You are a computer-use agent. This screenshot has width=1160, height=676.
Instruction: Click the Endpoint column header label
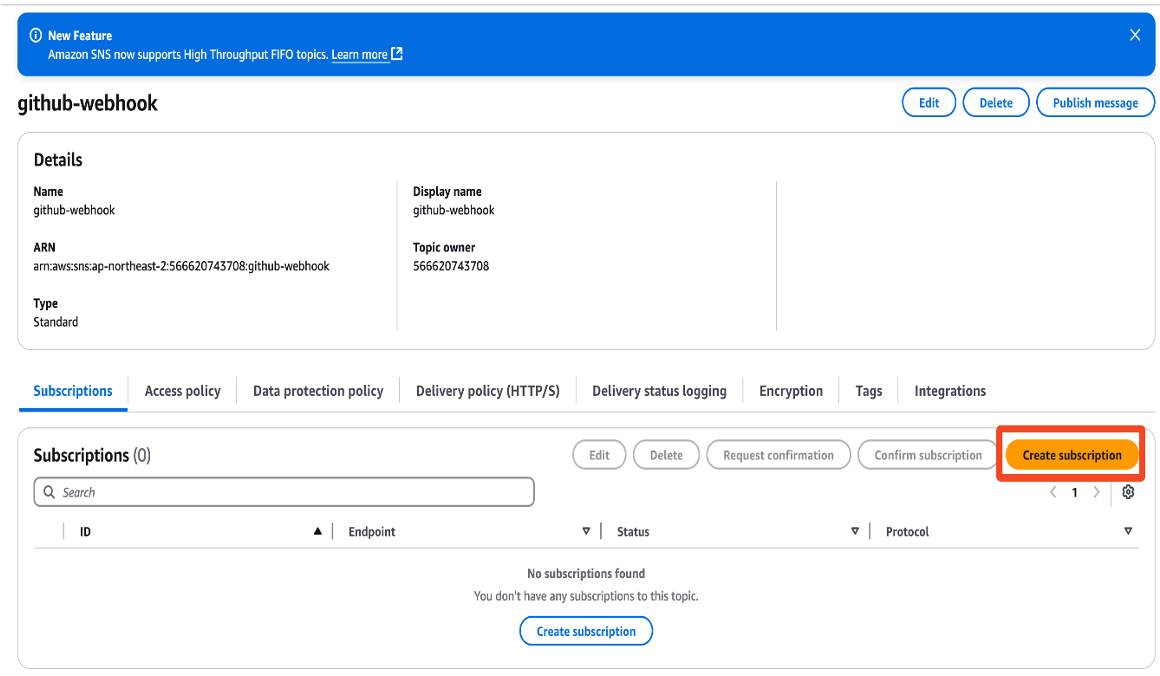(x=371, y=532)
